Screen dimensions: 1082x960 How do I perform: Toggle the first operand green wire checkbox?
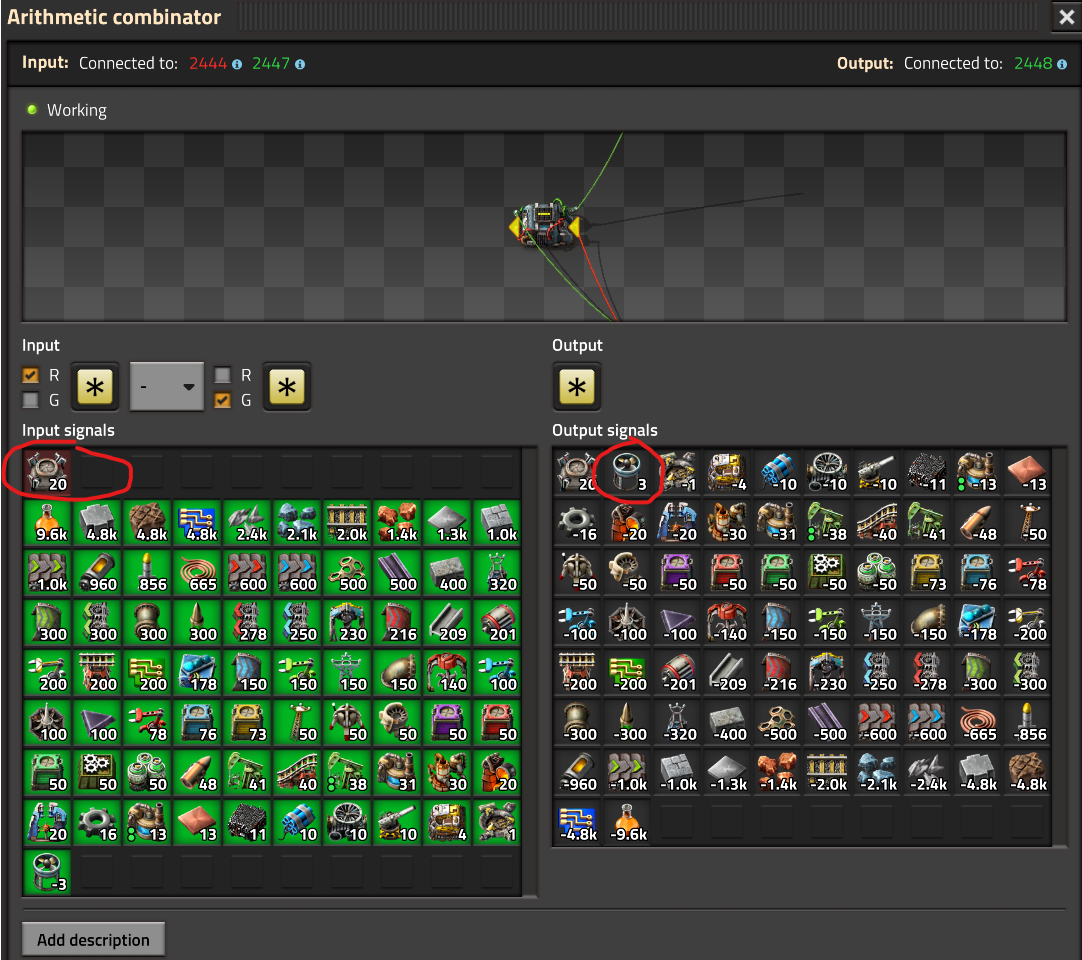point(30,400)
